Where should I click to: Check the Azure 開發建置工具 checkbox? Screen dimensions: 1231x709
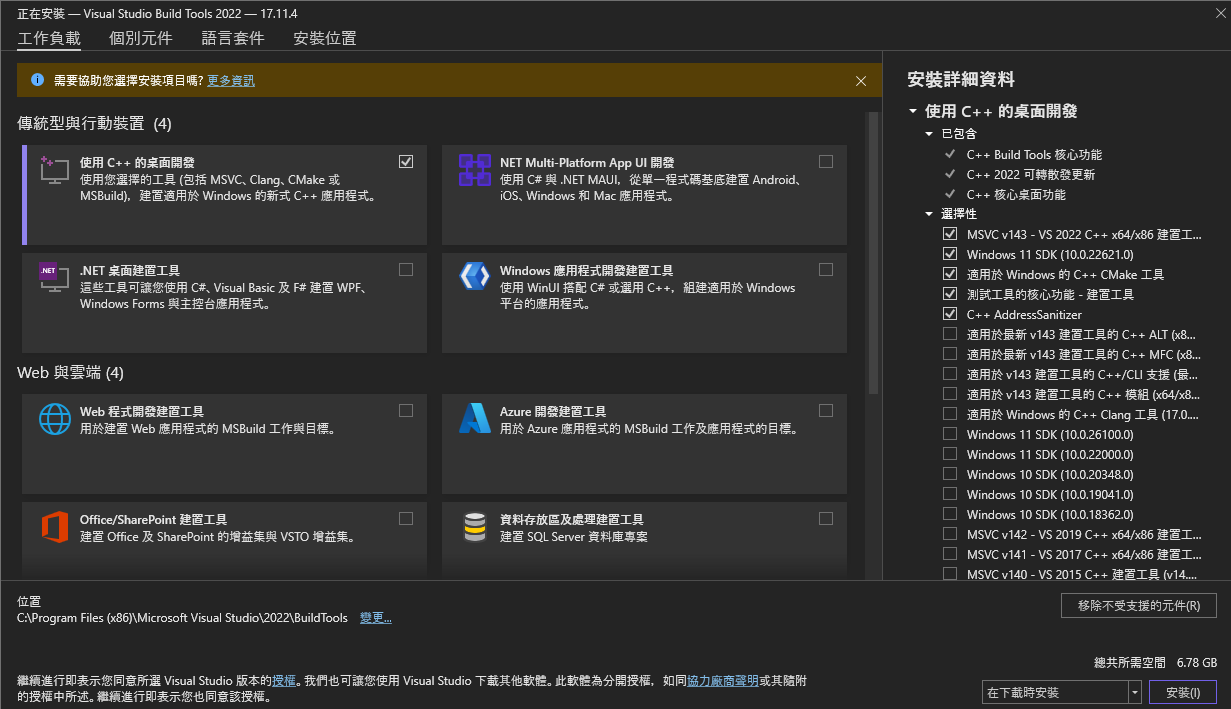[x=826, y=410]
